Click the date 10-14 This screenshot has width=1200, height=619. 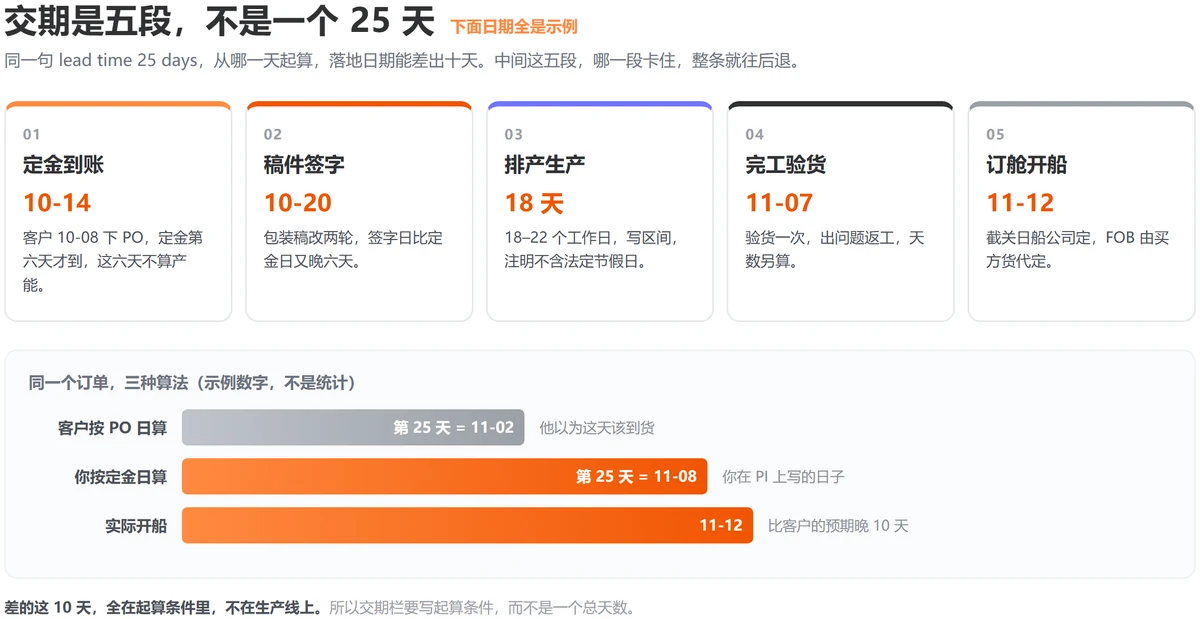click(57, 203)
